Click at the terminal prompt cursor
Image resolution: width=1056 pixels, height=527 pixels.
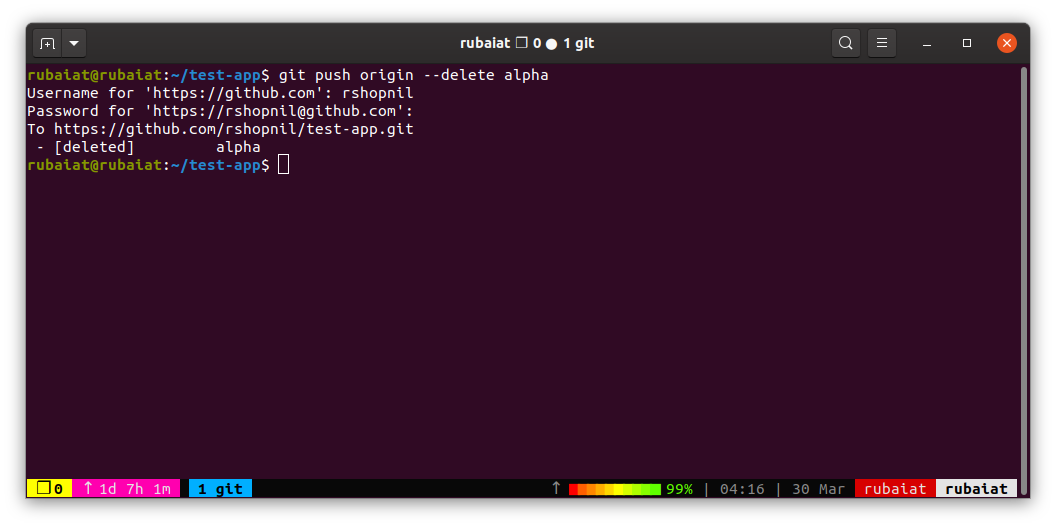(x=284, y=165)
